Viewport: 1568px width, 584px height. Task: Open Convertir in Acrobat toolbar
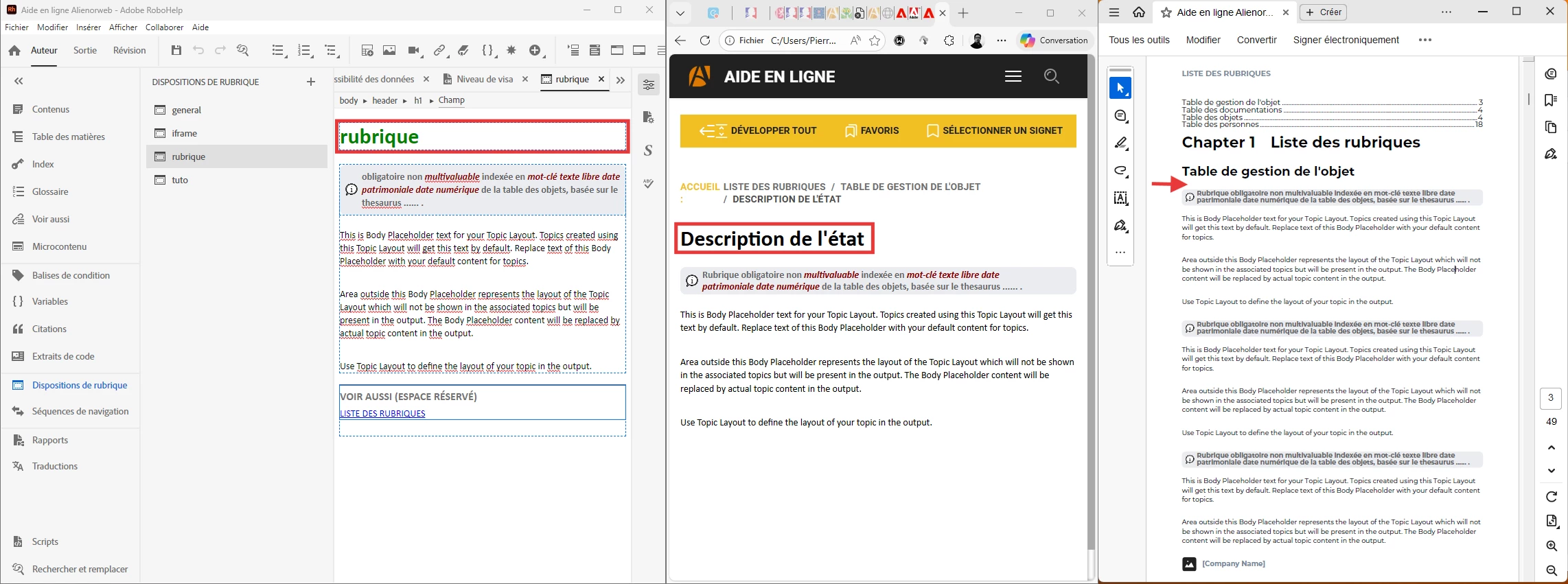point(1256,40)
